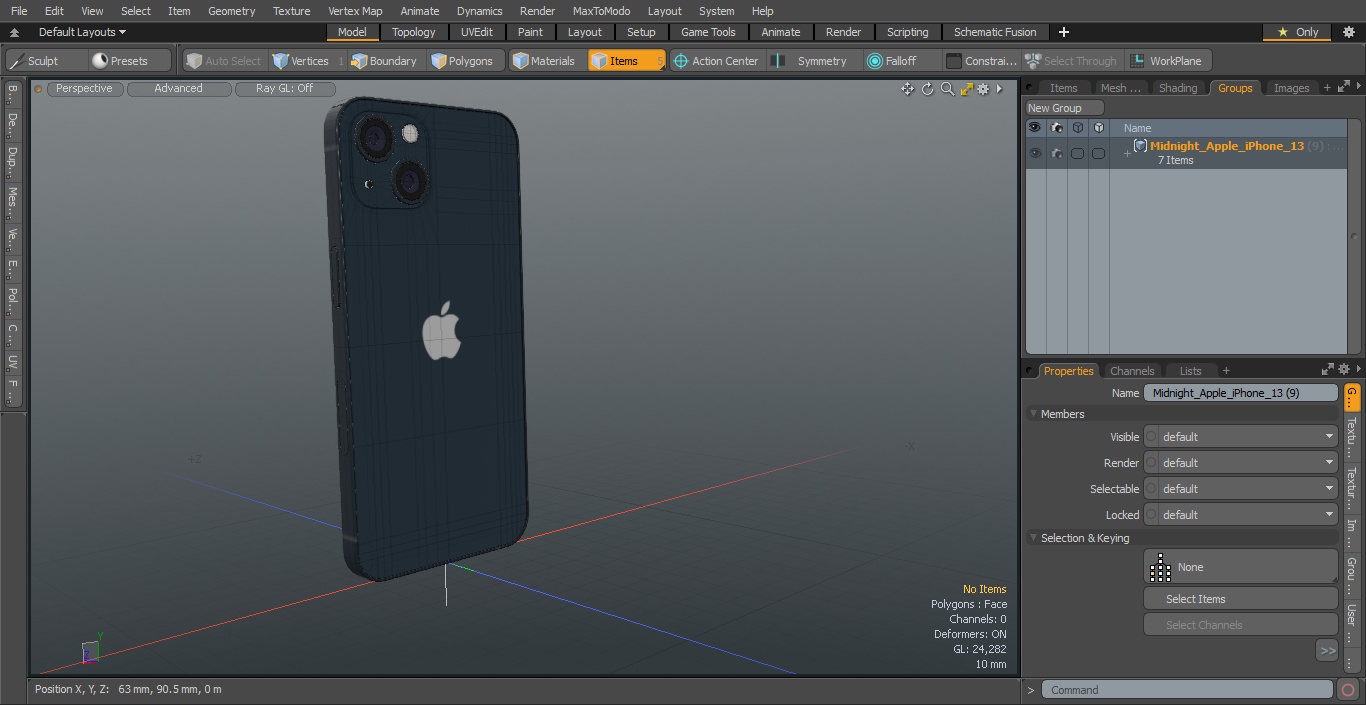
Task: Switch to Items selection mode
Action: [x=626, y=61]
